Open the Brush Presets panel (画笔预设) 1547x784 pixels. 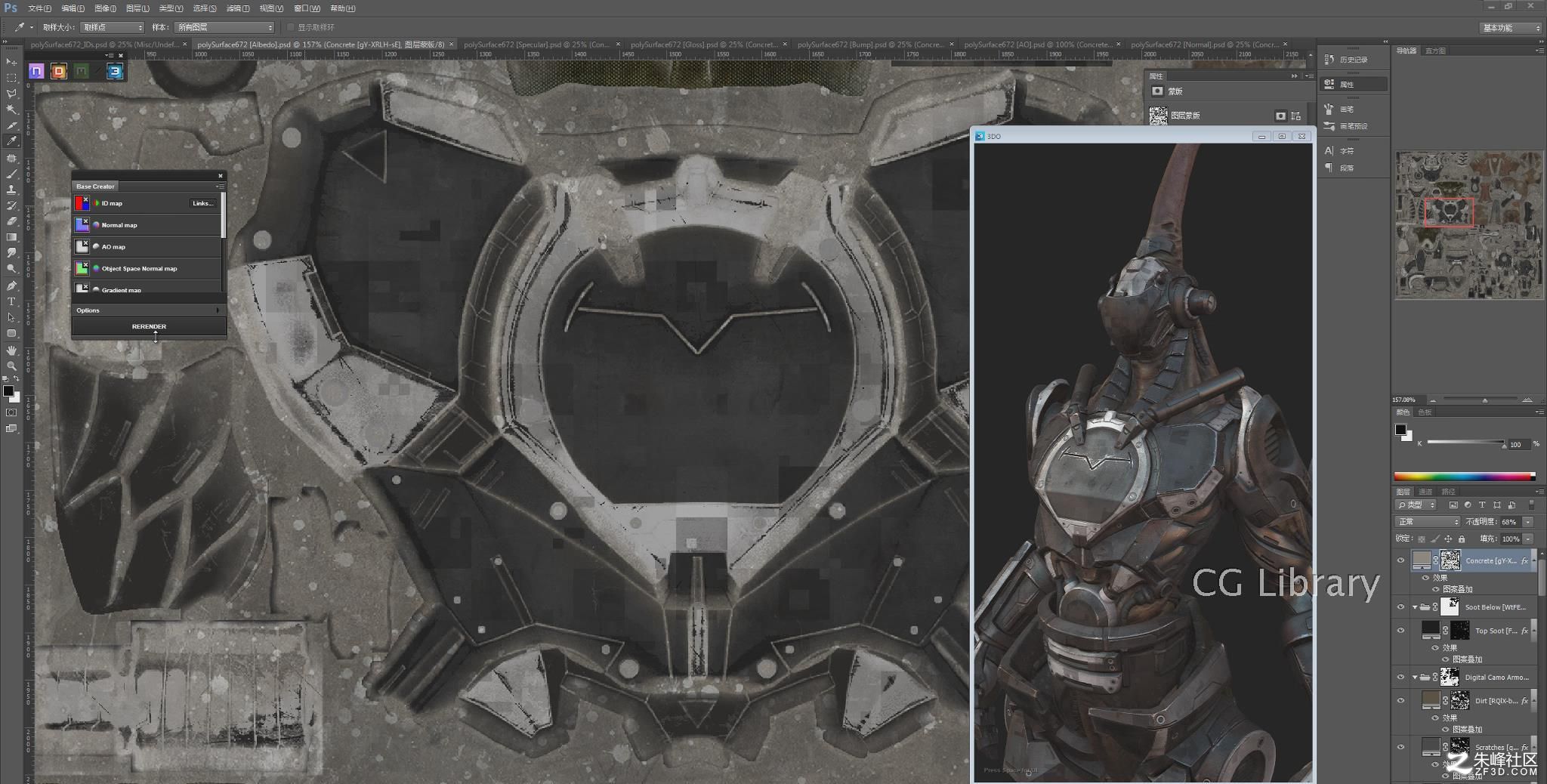[1354, 126]
